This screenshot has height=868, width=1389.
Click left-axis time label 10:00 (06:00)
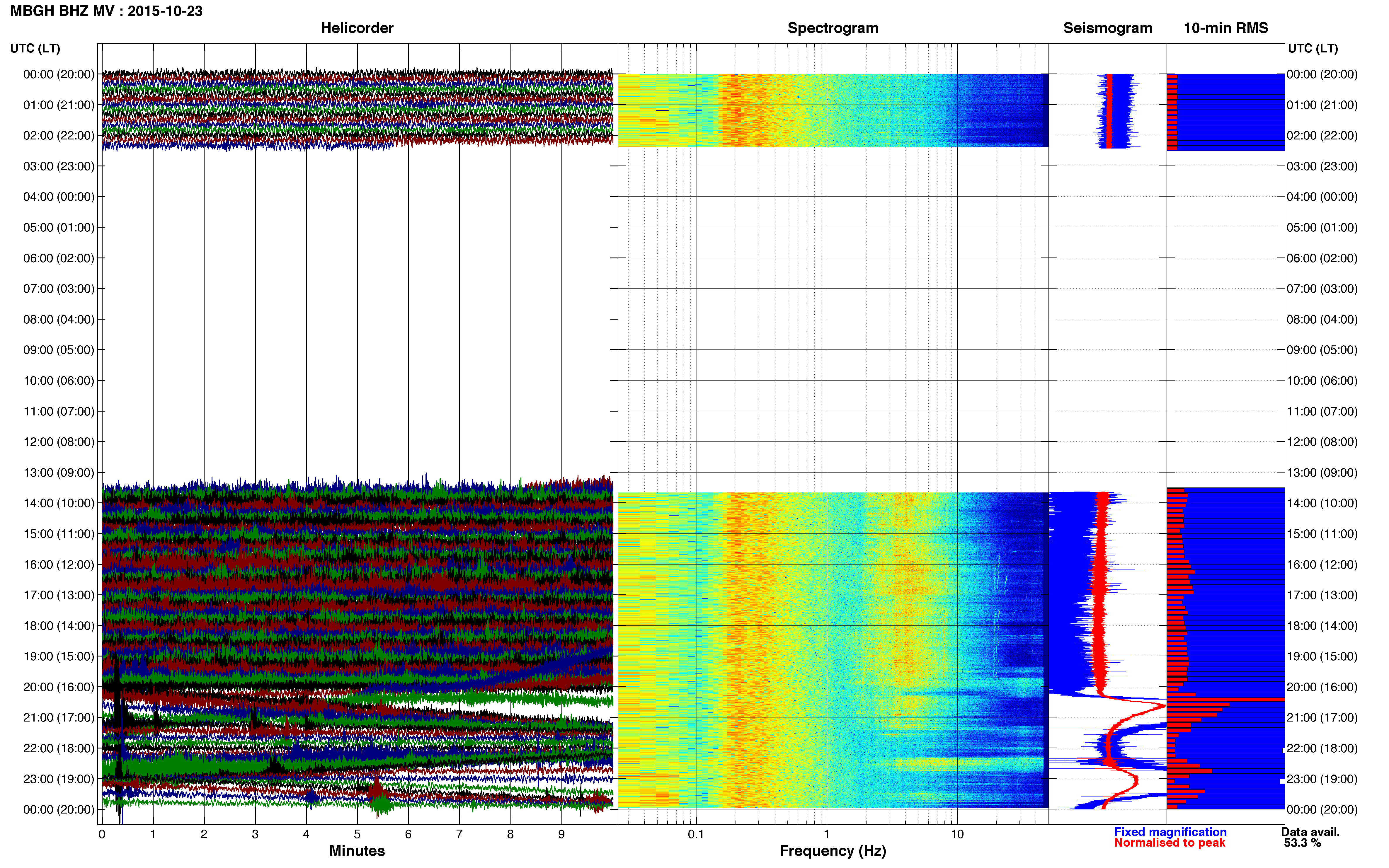pyautogui.click(x=59, y=381)
